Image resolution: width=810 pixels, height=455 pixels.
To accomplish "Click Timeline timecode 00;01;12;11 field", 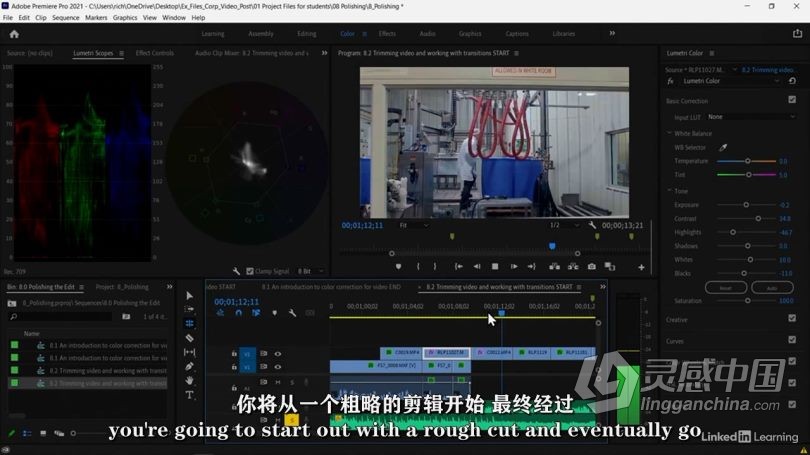I will point(237,302).
